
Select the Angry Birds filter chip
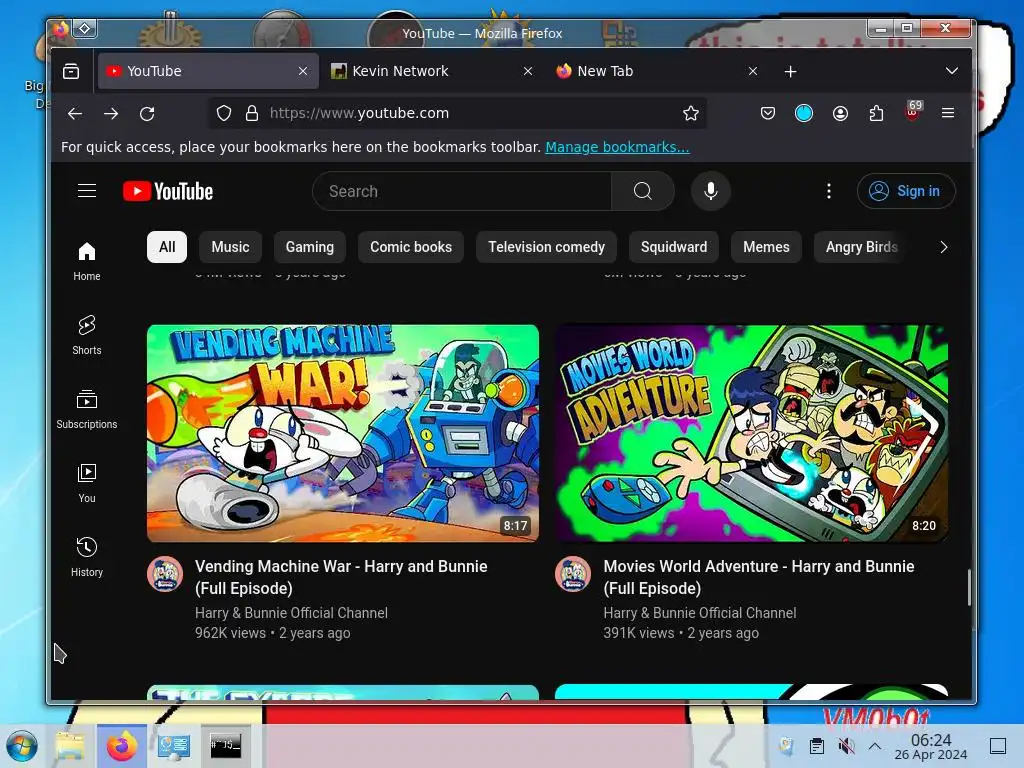click(861, 247)
